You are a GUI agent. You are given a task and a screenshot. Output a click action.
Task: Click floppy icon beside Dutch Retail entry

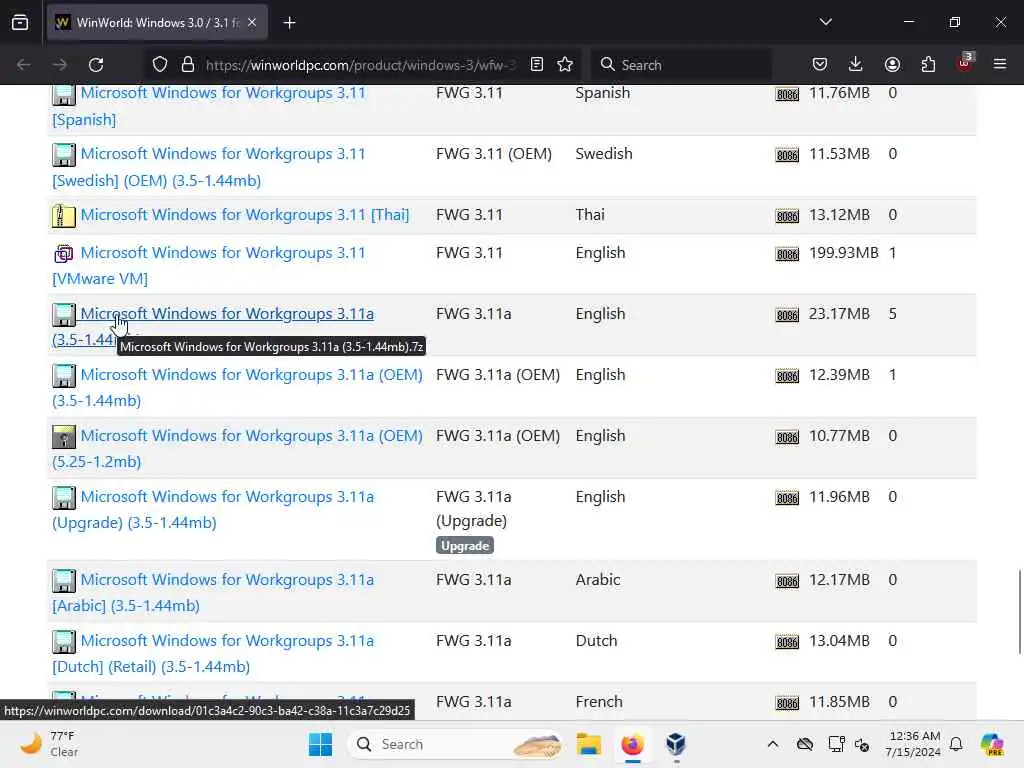point(64,641)
